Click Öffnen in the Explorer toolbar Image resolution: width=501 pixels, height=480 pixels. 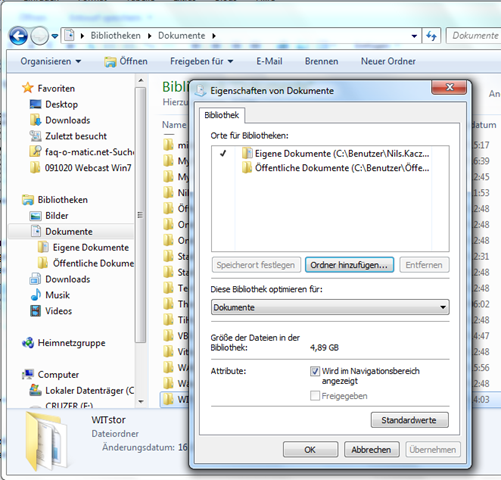pos(126,61)
